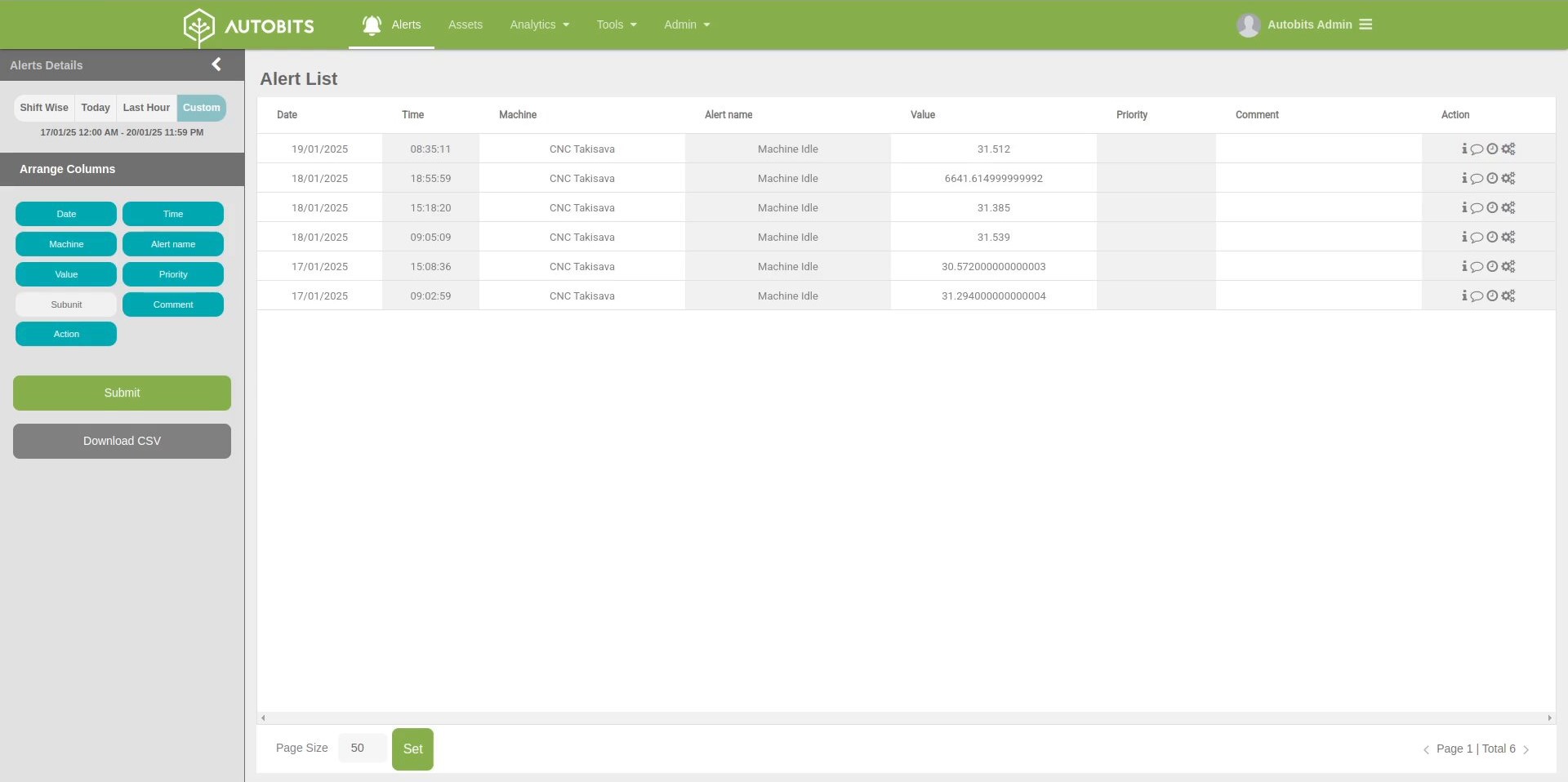Click the green Submit button
This screenshot has height=782, width=1568.
122,393
